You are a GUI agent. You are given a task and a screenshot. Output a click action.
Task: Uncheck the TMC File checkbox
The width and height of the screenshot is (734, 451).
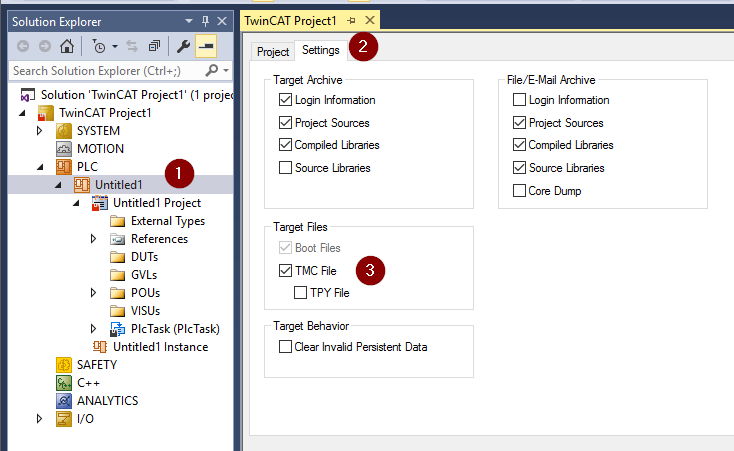[x=285, y=271]
